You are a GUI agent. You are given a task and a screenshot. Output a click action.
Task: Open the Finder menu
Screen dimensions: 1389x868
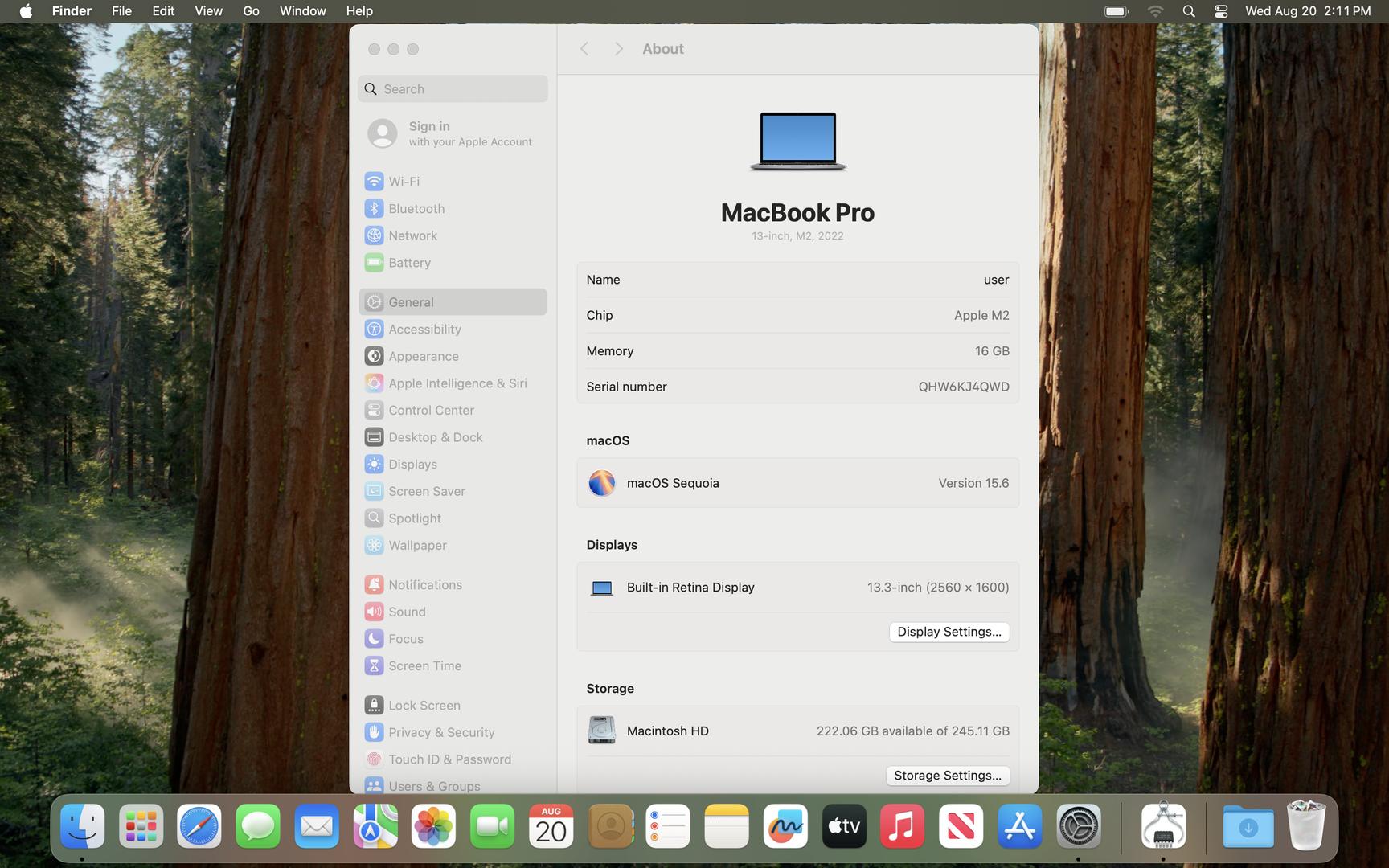pos(72,11)
